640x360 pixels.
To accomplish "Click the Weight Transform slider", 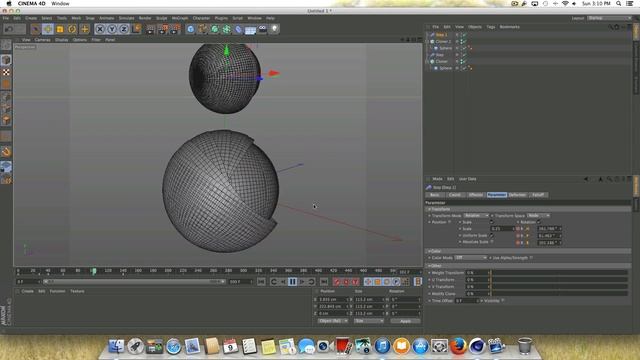I will tap(559, 273).
